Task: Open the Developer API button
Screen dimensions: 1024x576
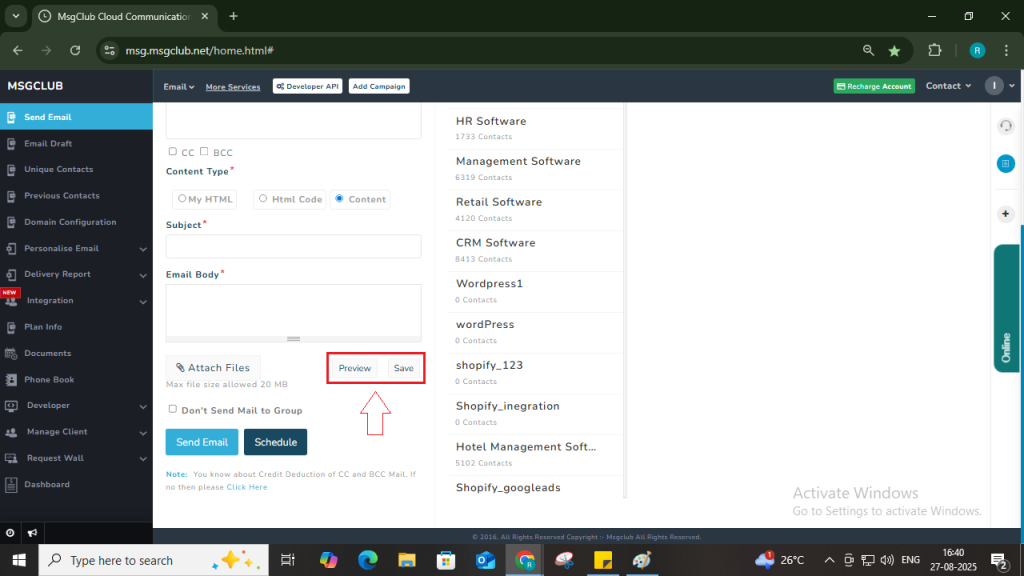Action: click(308, 86)
